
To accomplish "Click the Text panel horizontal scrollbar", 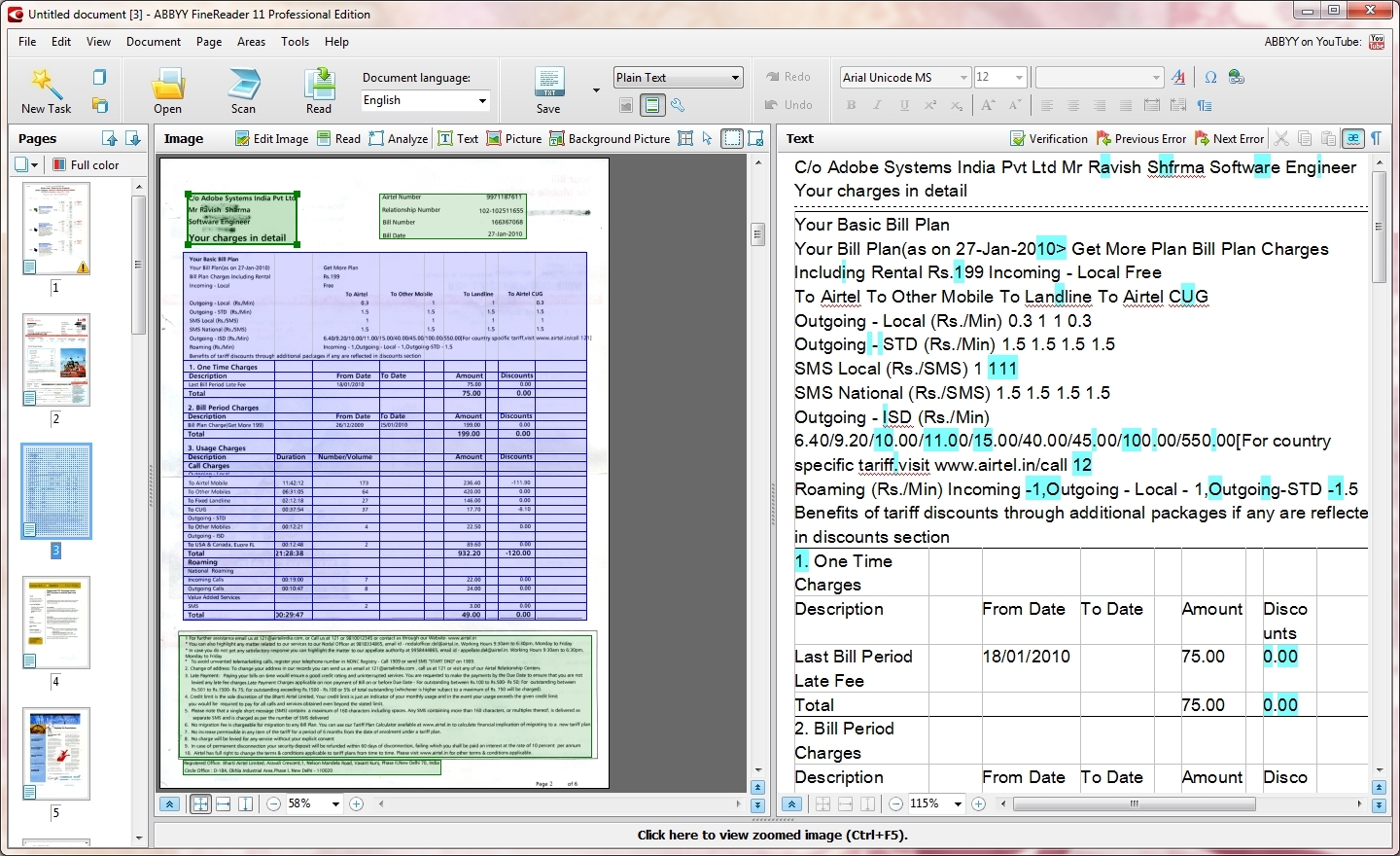I will pyautogui.click(x=1134, y=804).
